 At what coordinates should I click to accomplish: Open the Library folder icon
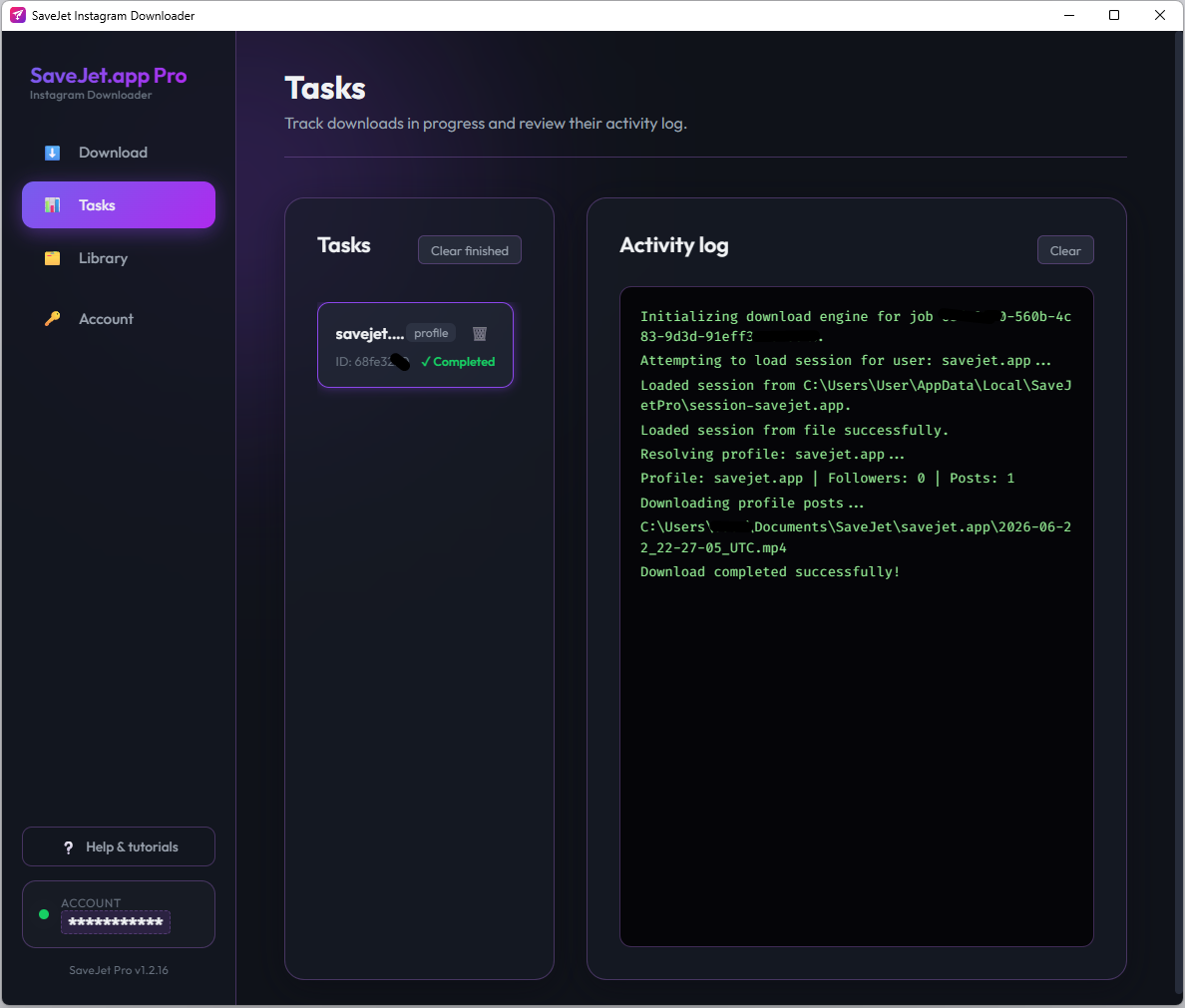[52, 258]
